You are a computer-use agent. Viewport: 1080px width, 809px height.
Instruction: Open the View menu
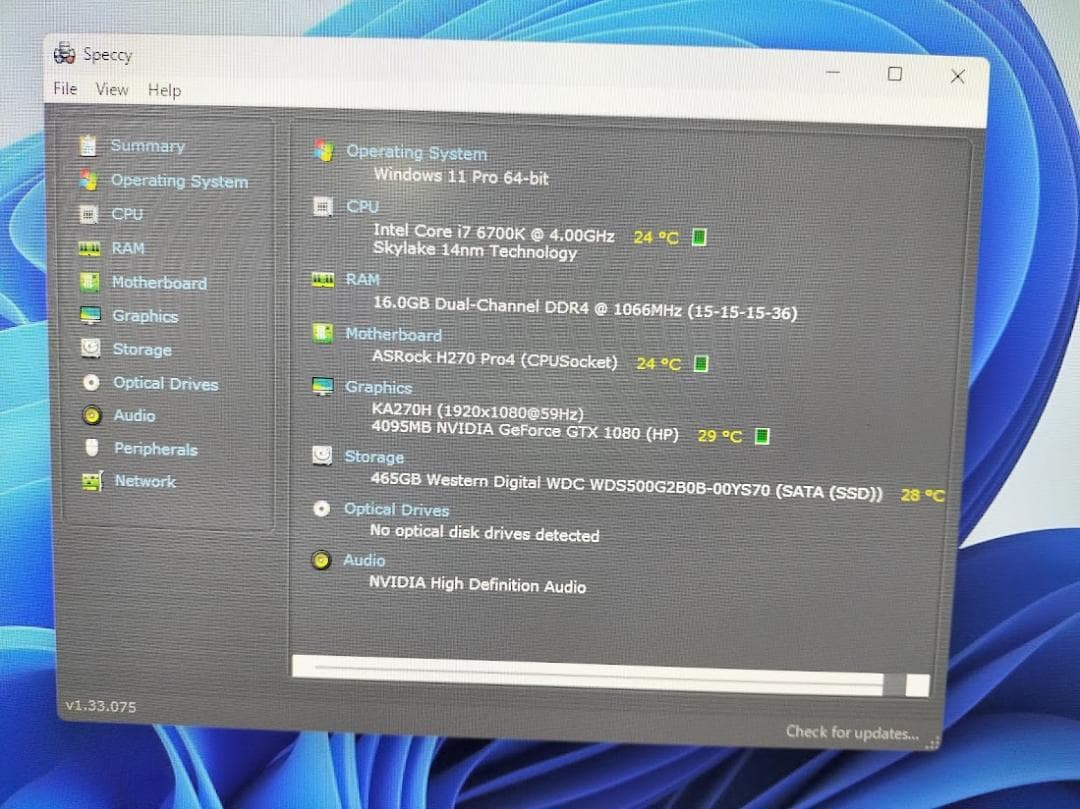click(112, 89)
